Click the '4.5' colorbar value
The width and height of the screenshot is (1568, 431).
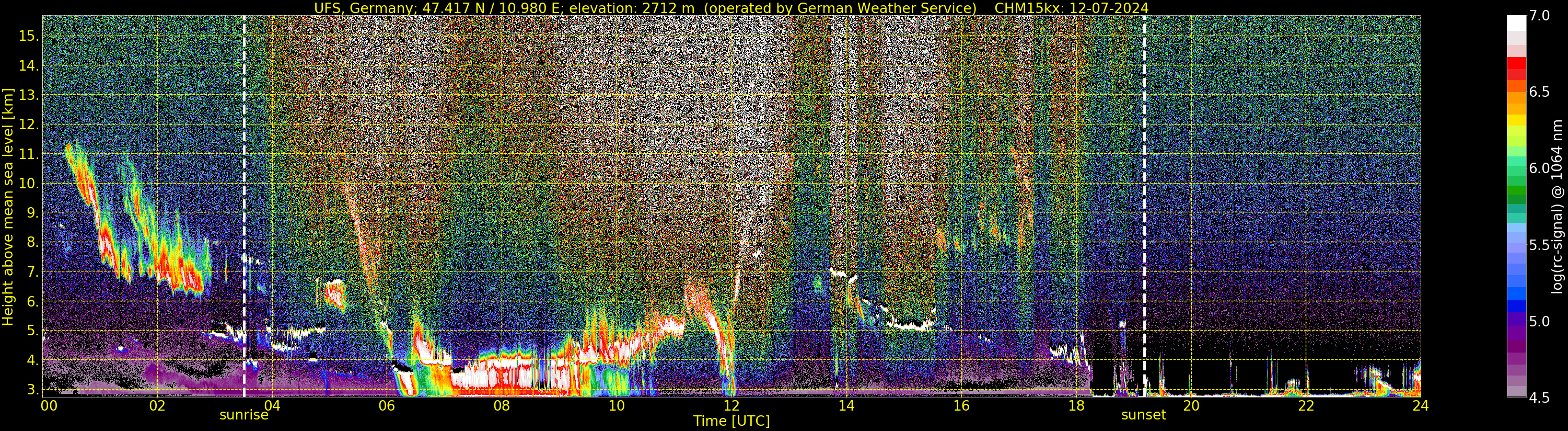tap(1539, 398)
